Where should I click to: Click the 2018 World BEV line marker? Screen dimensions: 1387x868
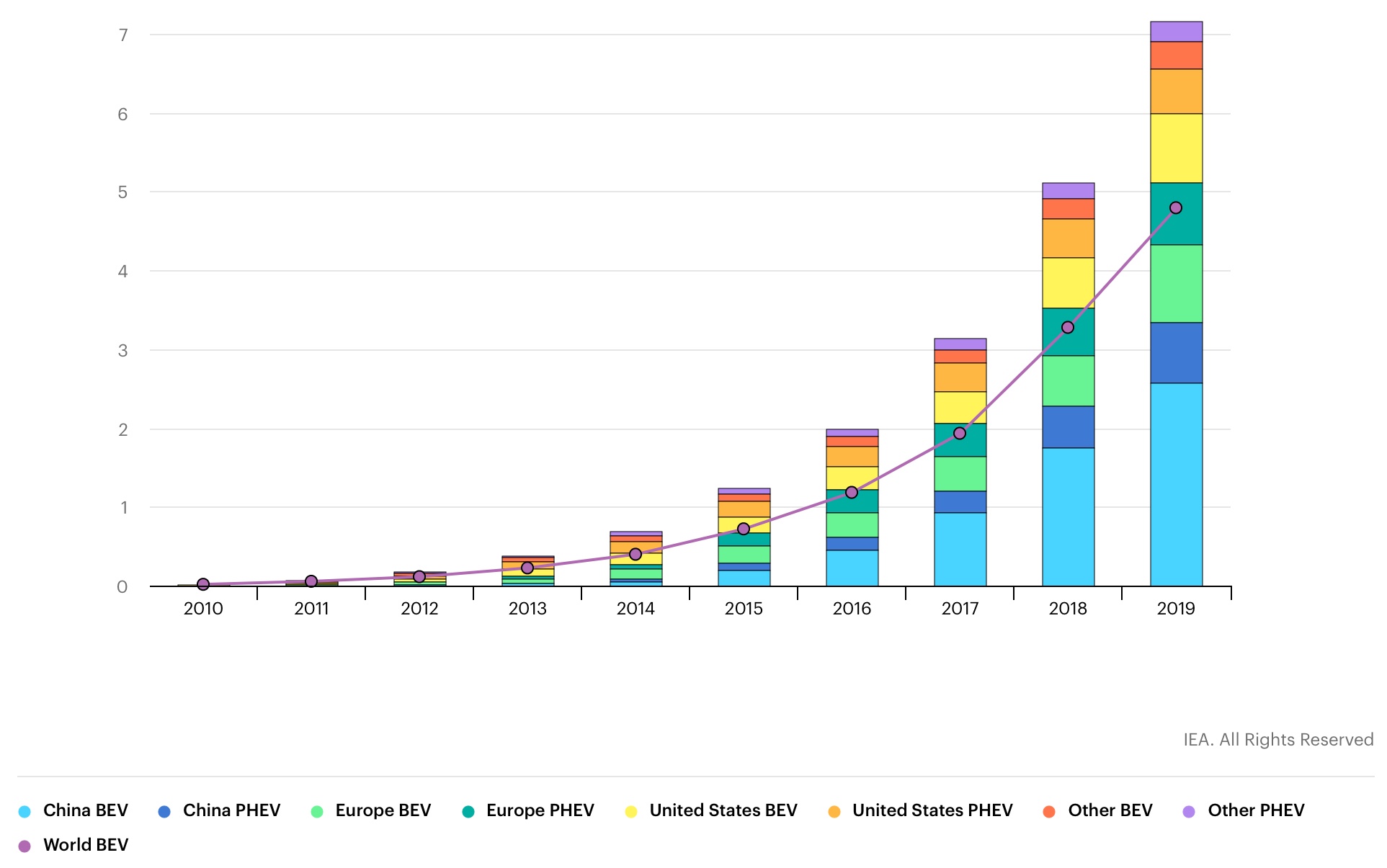click(1068, 328)
